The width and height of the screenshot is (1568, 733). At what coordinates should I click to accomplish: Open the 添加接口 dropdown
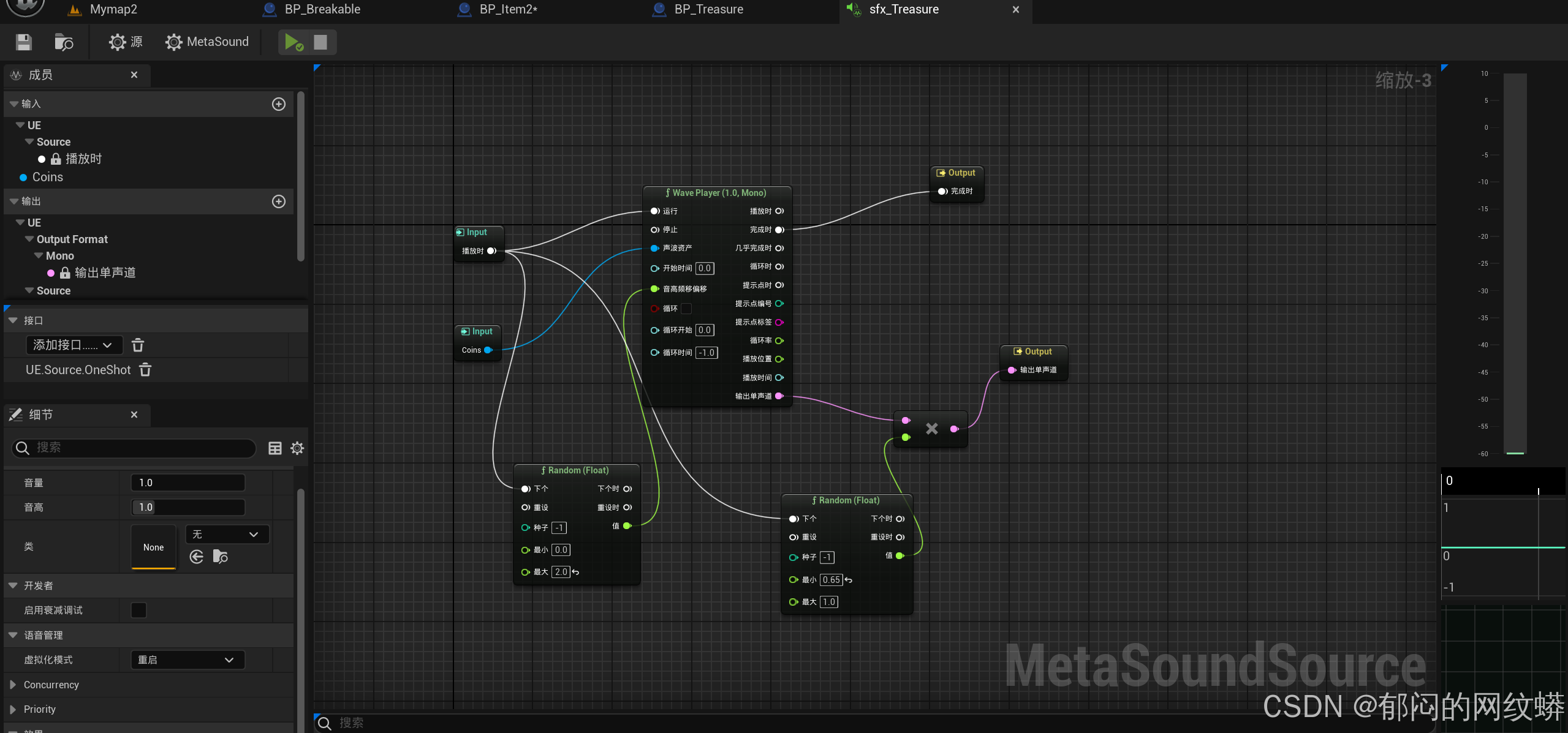click(74, 345)
